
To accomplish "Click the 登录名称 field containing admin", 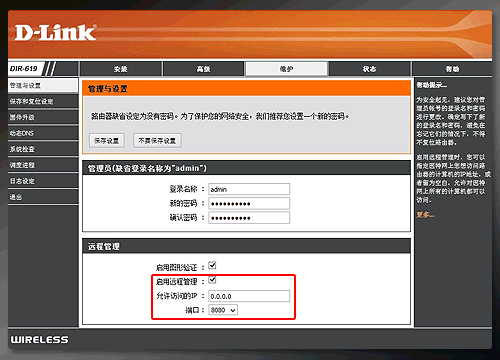I will point(249,189).
